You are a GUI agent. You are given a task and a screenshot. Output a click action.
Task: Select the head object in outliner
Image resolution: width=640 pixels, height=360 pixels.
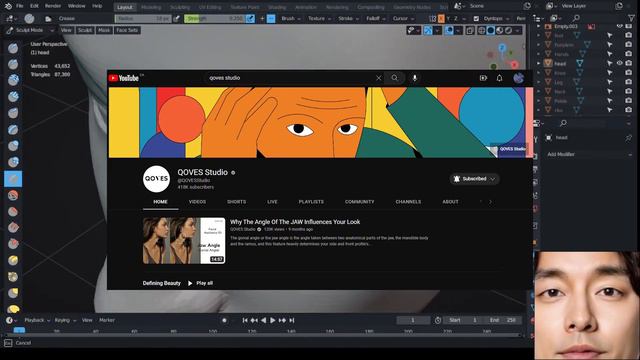tap(560, 64)
